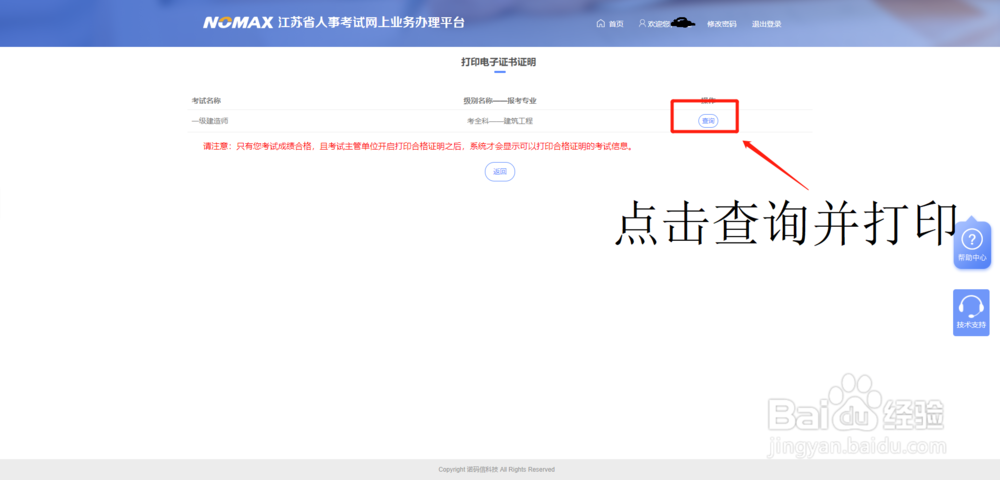Click the 级别名称——报考专业 column header

click(x=500, y=101)
